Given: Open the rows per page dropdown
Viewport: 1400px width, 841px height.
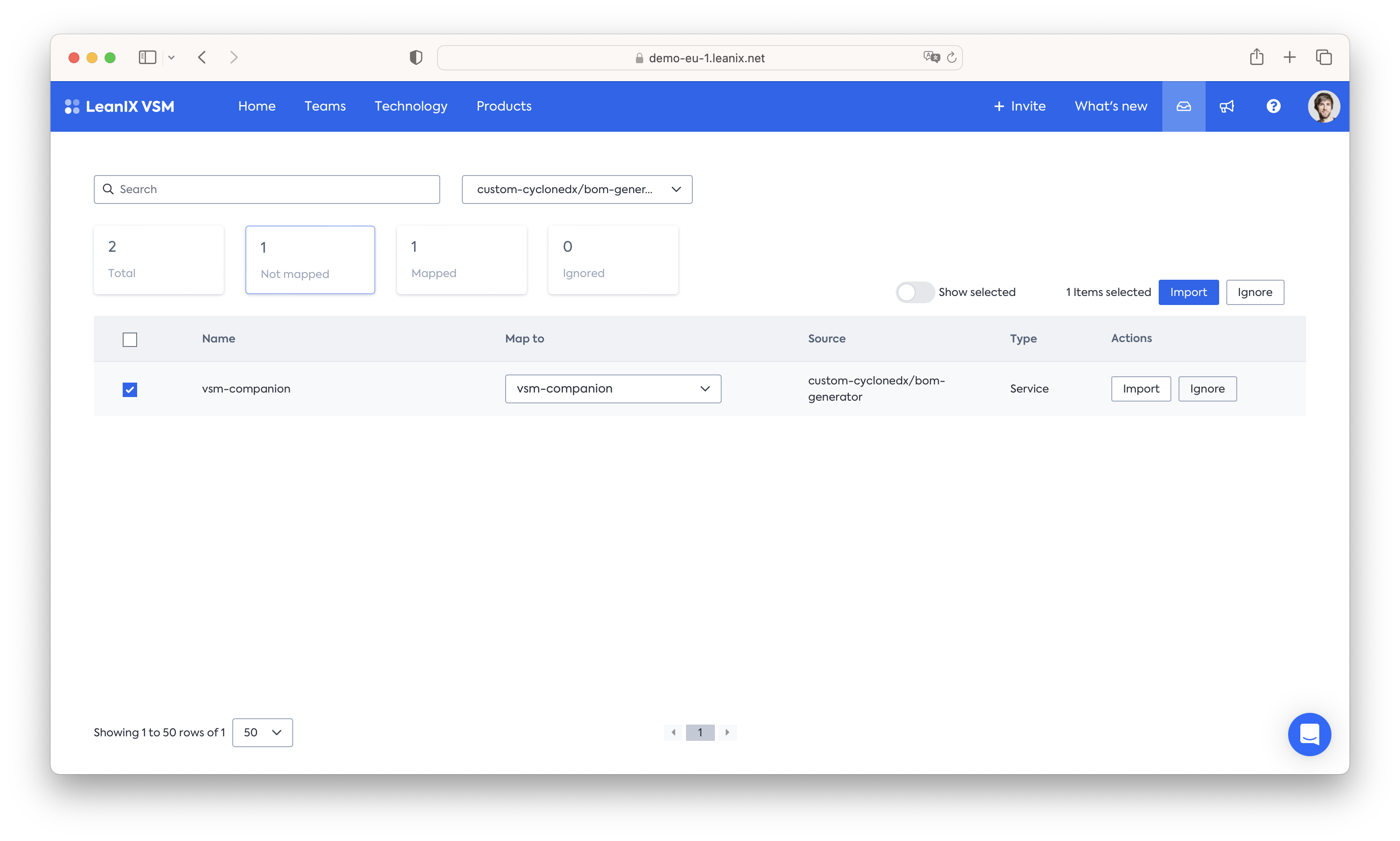Looking at the screenshot, I should coord(262,732).
